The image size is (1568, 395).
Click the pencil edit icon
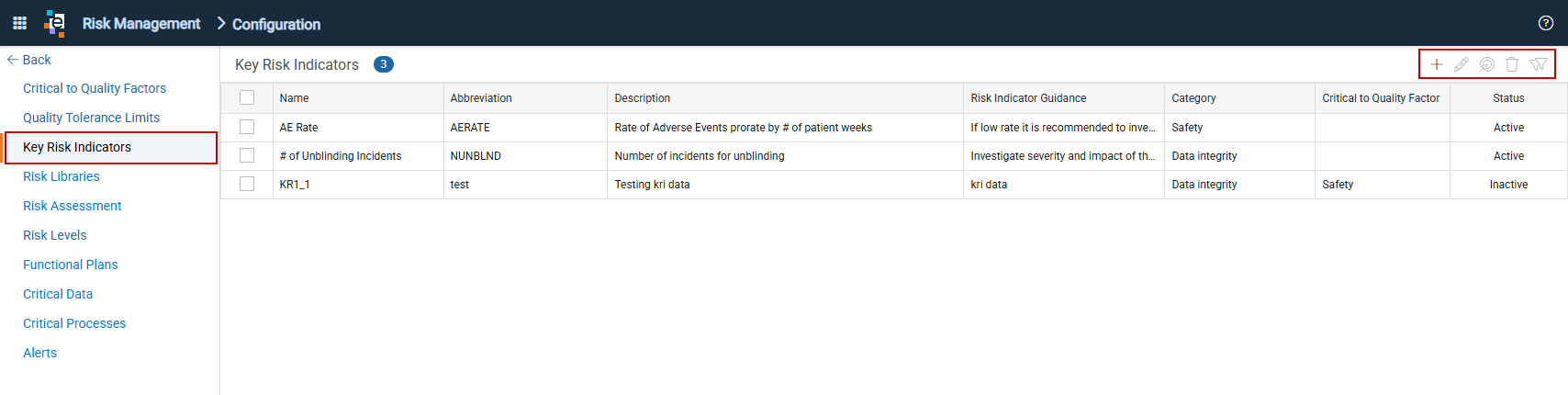pos(1462,64)
